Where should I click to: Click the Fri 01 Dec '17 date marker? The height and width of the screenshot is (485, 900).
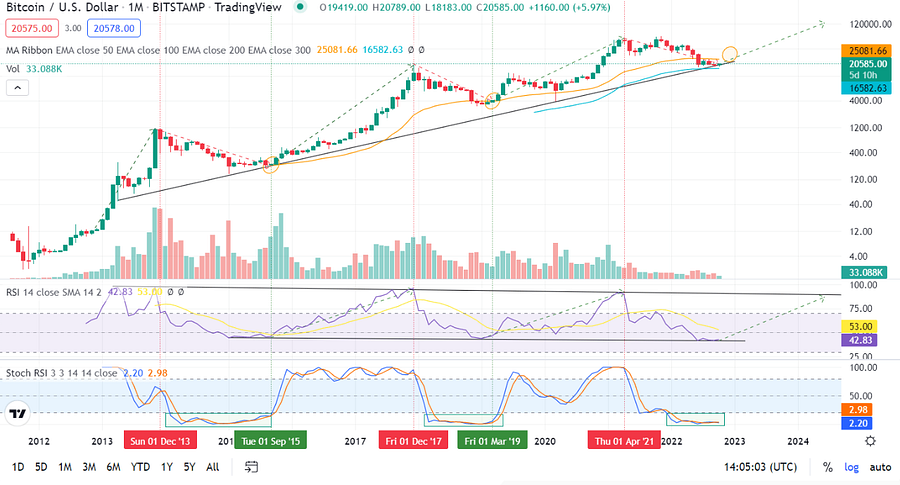tap(413, 441)
